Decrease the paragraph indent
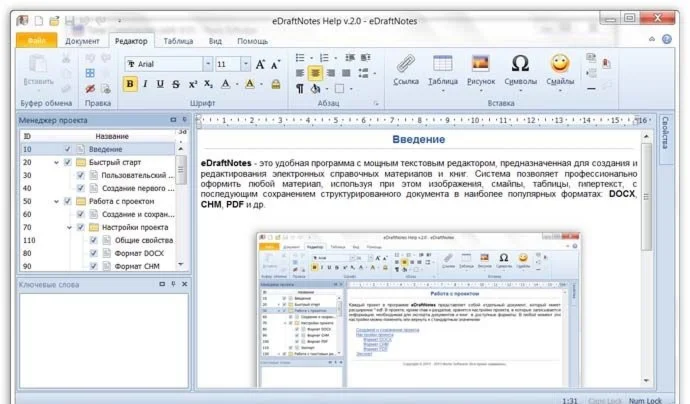The width and height of the screenshot is (690, 404). [x=350, y=57]
